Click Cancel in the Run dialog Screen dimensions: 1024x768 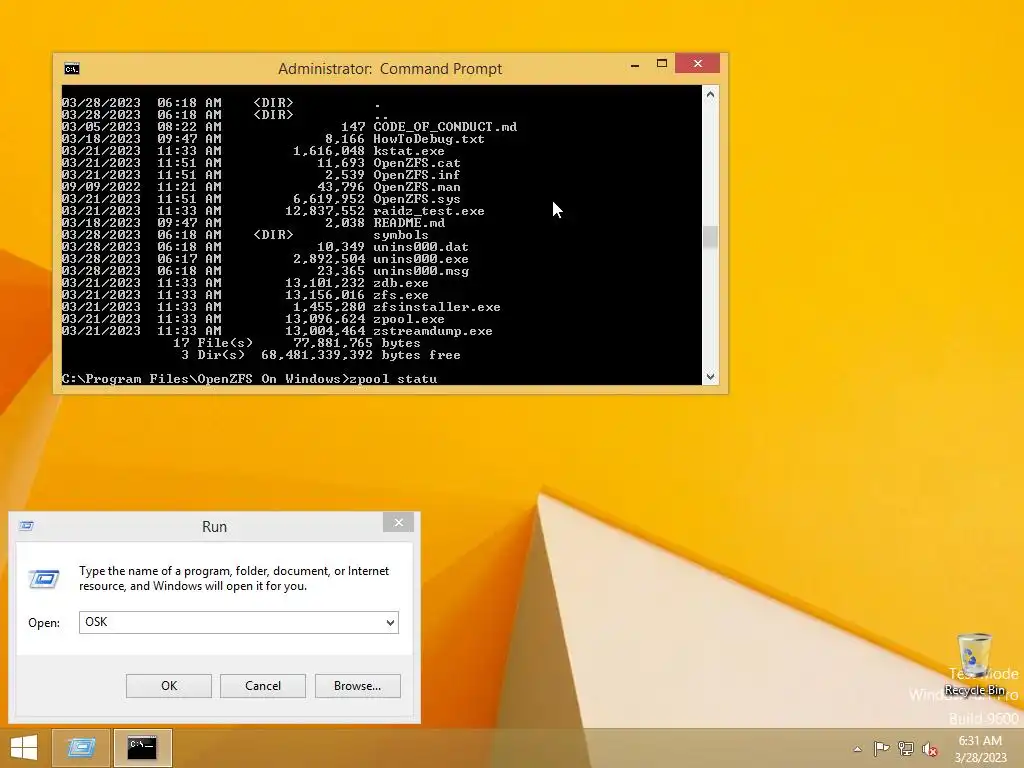point(263,686)
